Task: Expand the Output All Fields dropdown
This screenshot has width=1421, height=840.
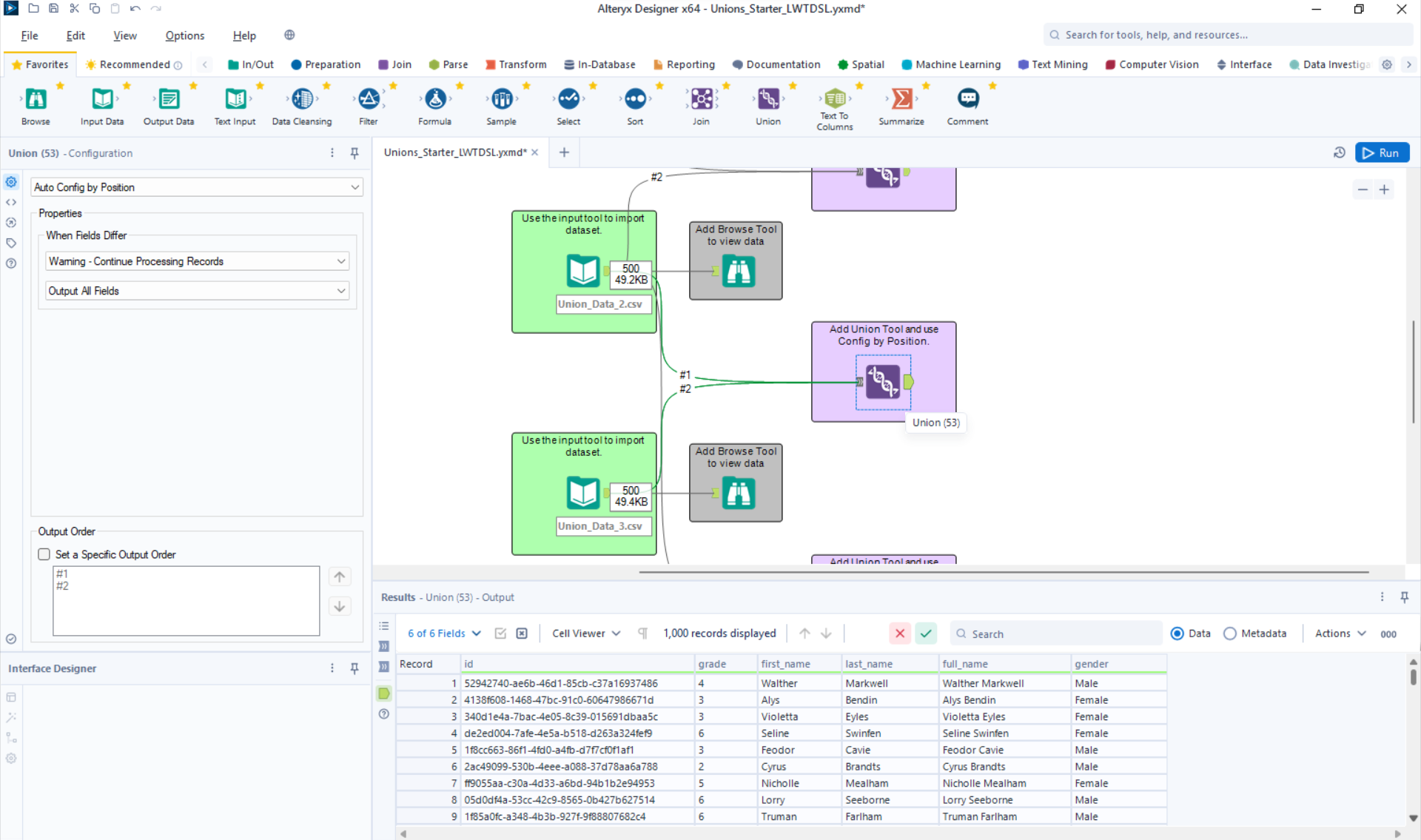Action: pyautogui.click(x=197, y=291)
